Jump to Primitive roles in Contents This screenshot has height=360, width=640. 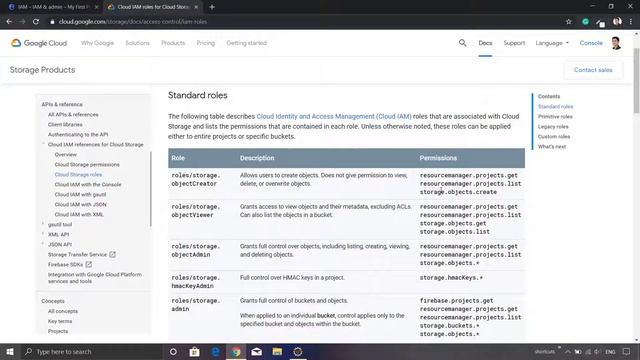pyautogui.click(x=555, y=116)
